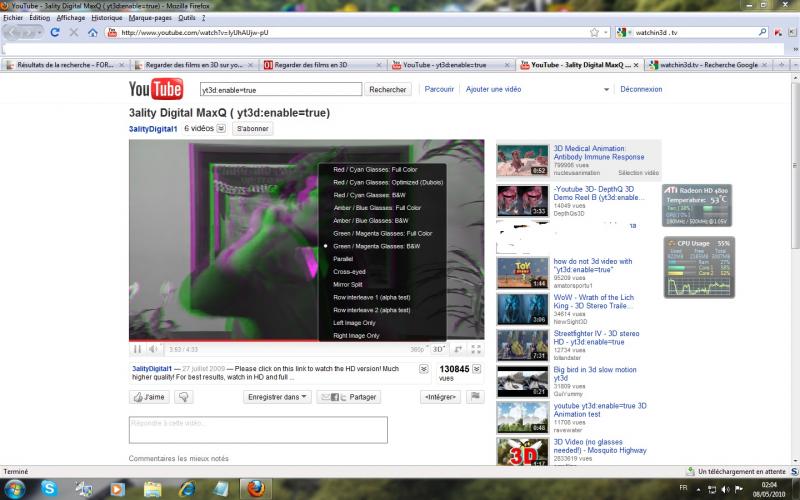Click the YouTube search input field
The image size is (800, 500).
[x=281, y=89]
